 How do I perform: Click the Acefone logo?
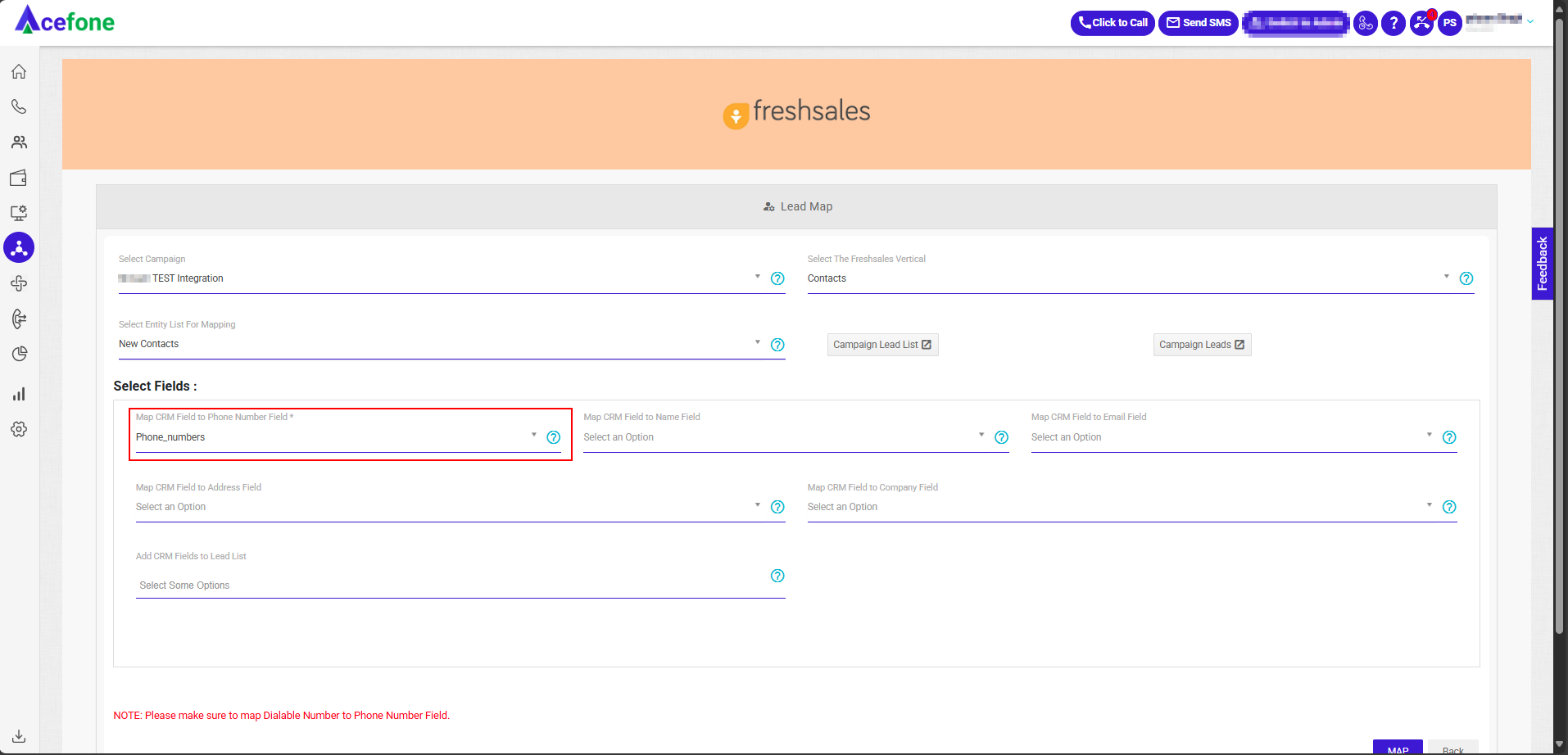65,20
